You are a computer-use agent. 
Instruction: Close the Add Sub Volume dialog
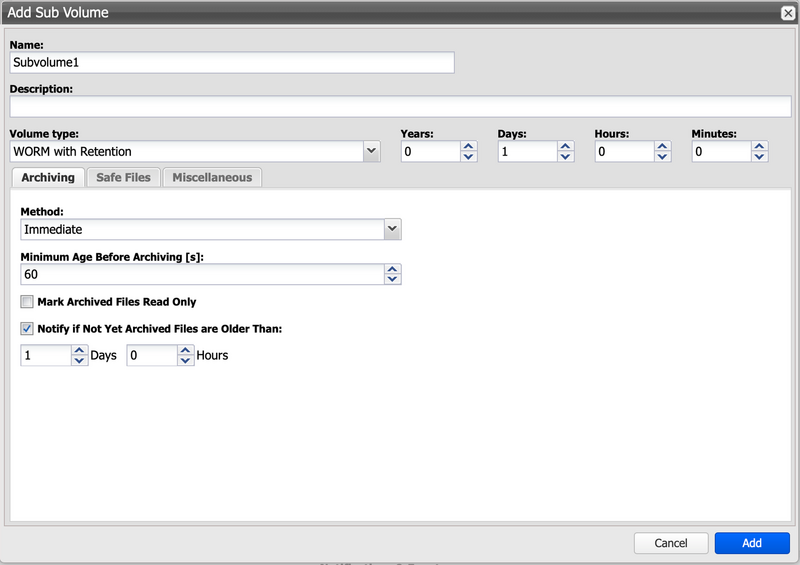coord(787,13)
